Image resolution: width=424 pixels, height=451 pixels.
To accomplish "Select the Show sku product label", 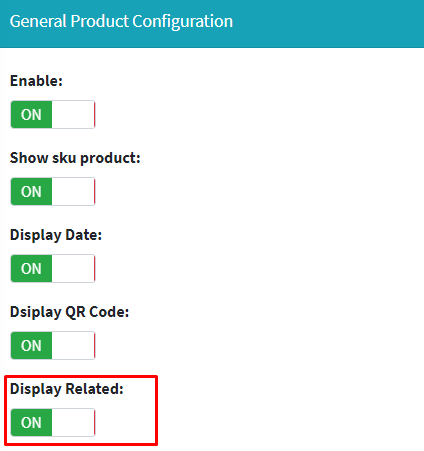I will 75,158.
